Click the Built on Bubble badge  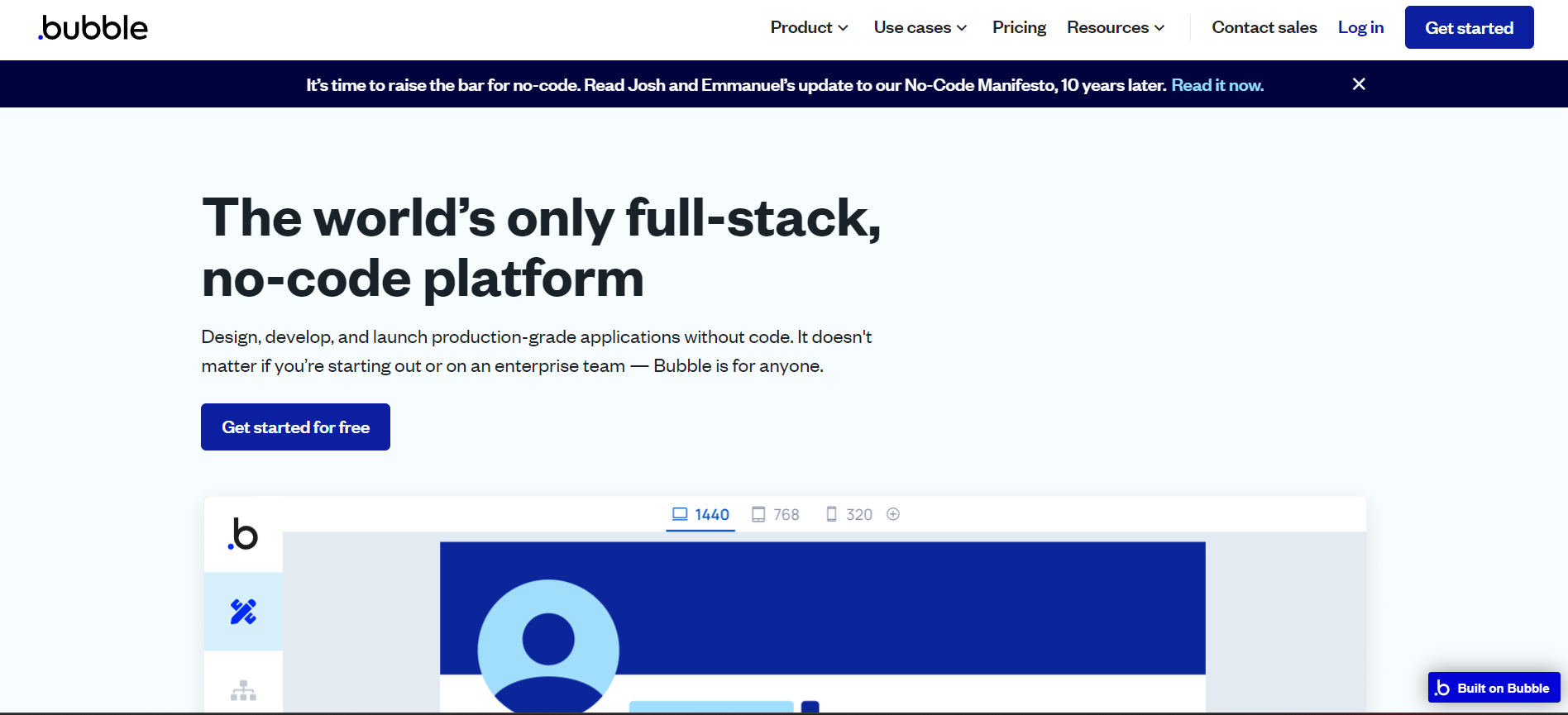(1494, 688)
